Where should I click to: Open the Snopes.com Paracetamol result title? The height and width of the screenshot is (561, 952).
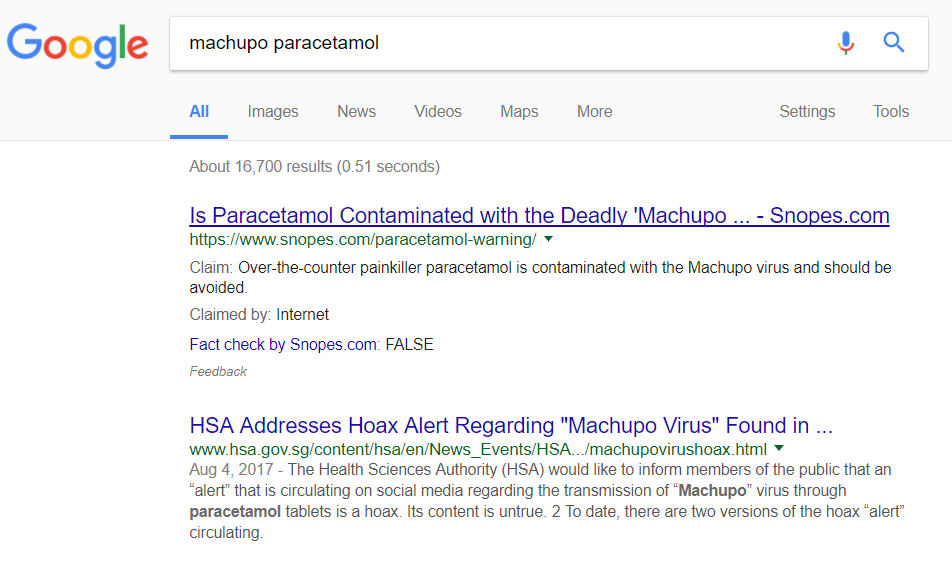pos(539,216)
